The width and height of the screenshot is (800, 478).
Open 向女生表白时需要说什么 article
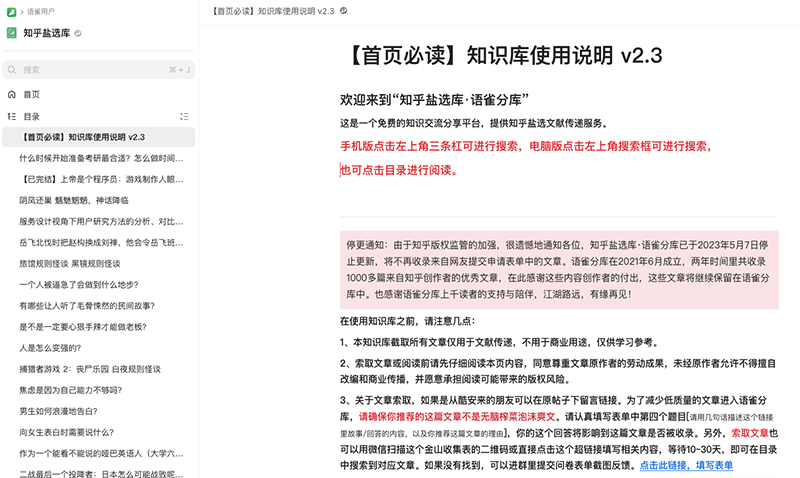(x=67, y=432)
